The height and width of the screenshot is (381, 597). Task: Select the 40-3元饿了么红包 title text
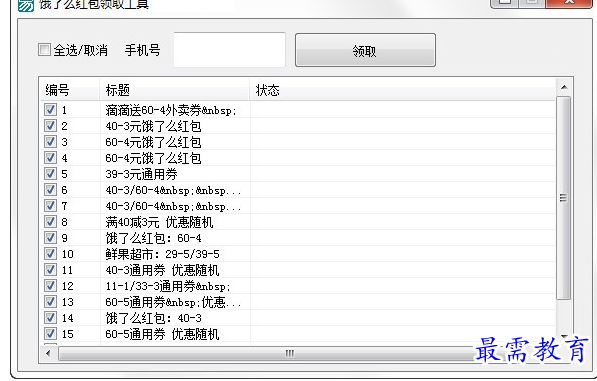coord(153,126)
